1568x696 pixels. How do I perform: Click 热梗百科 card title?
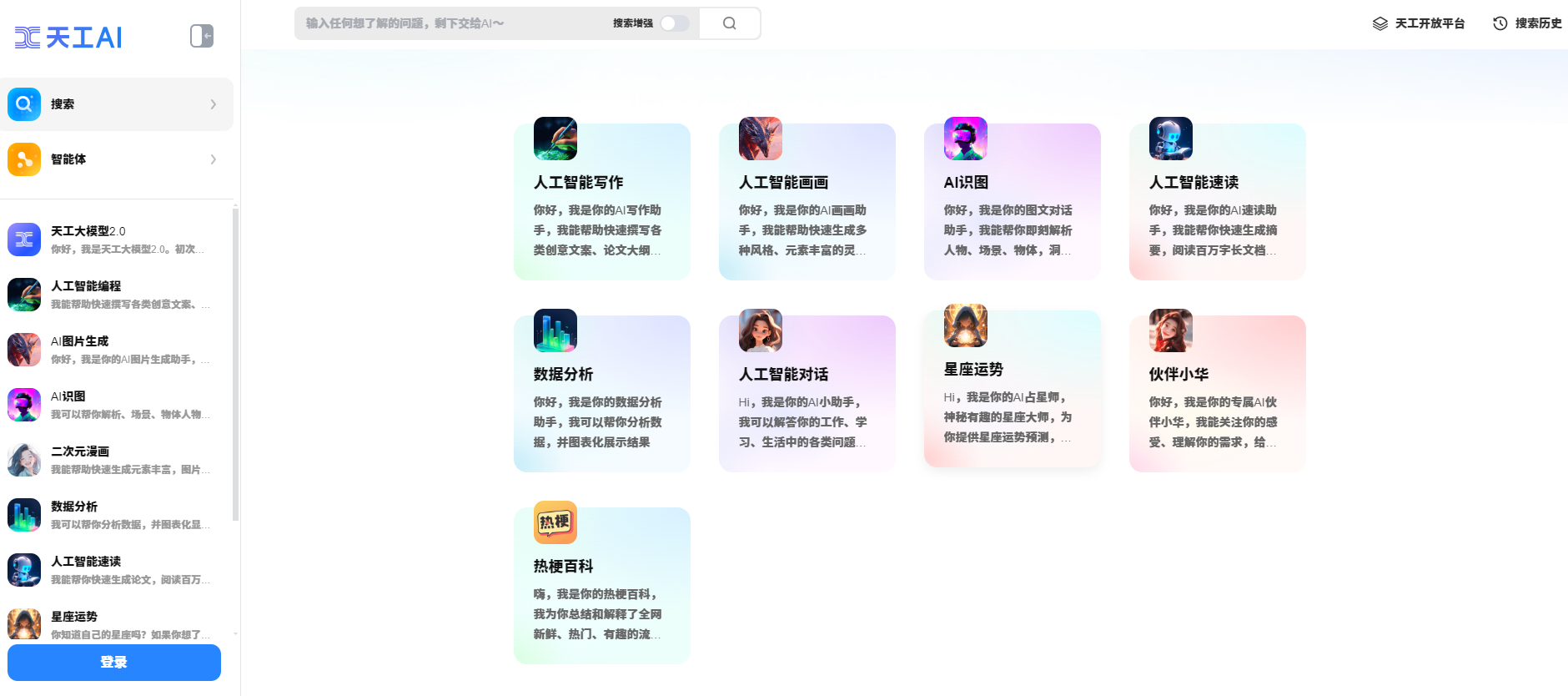[x=564, y=566]
